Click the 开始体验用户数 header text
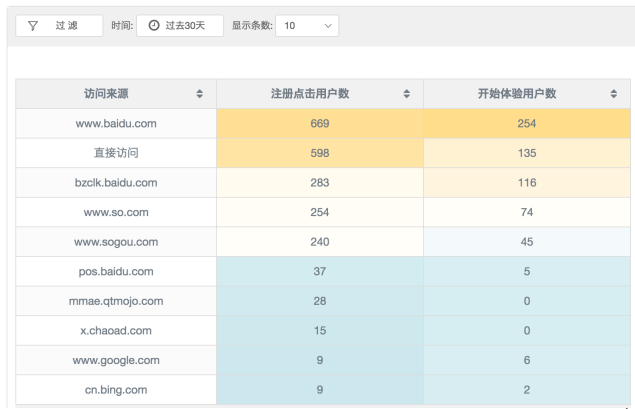The width and height of the screenshot is (635, 409). click(517, 94)
